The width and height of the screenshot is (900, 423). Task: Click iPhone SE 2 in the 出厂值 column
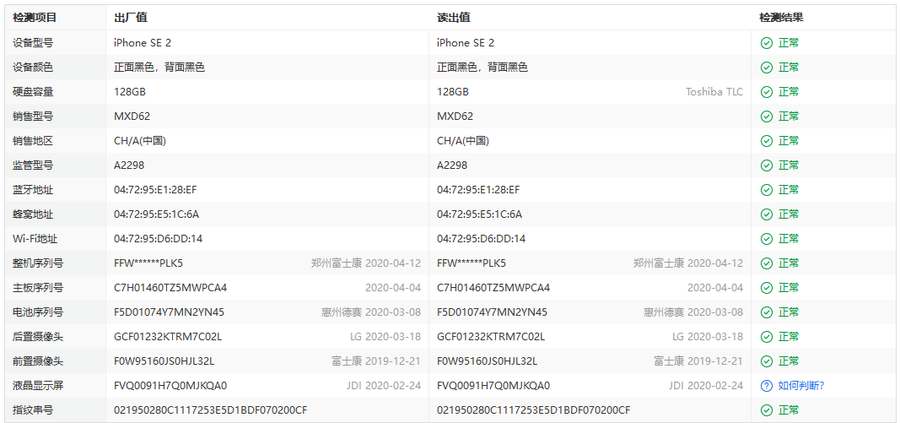click(142, 43)
